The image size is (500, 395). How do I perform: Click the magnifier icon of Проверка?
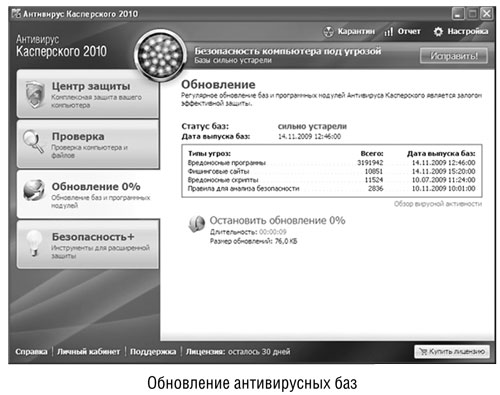[x=33, y=141]
